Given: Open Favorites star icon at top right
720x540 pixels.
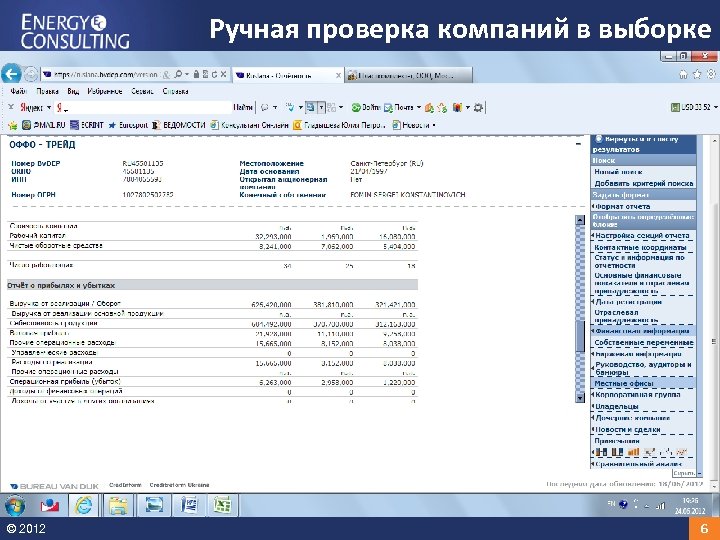Looking at the screenshot, I should point(697,74).
